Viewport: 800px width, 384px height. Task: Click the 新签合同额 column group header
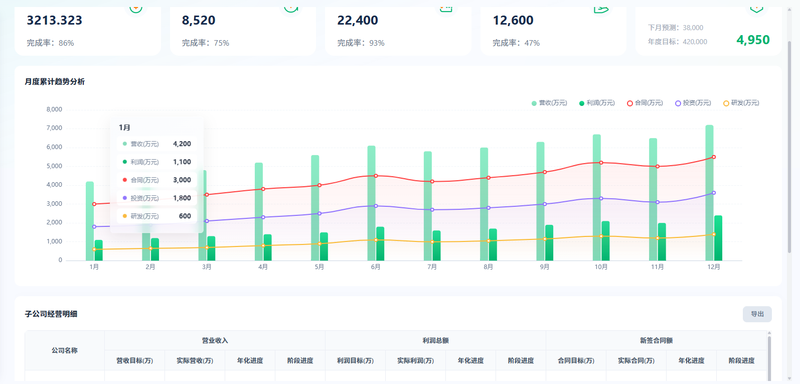[656, 340]
